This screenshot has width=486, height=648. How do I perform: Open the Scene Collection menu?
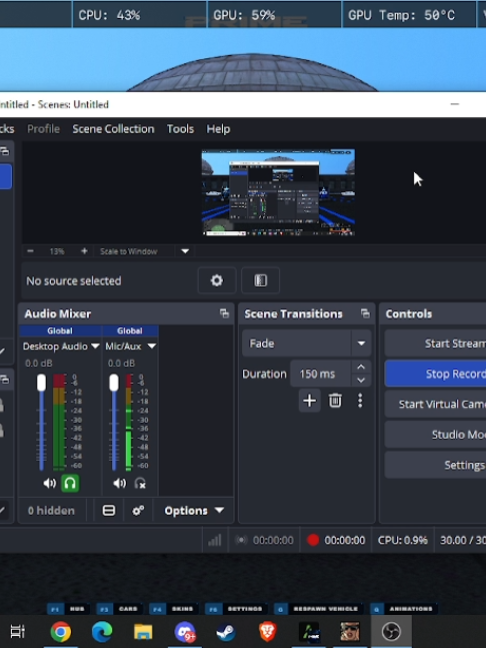(113, 129)
